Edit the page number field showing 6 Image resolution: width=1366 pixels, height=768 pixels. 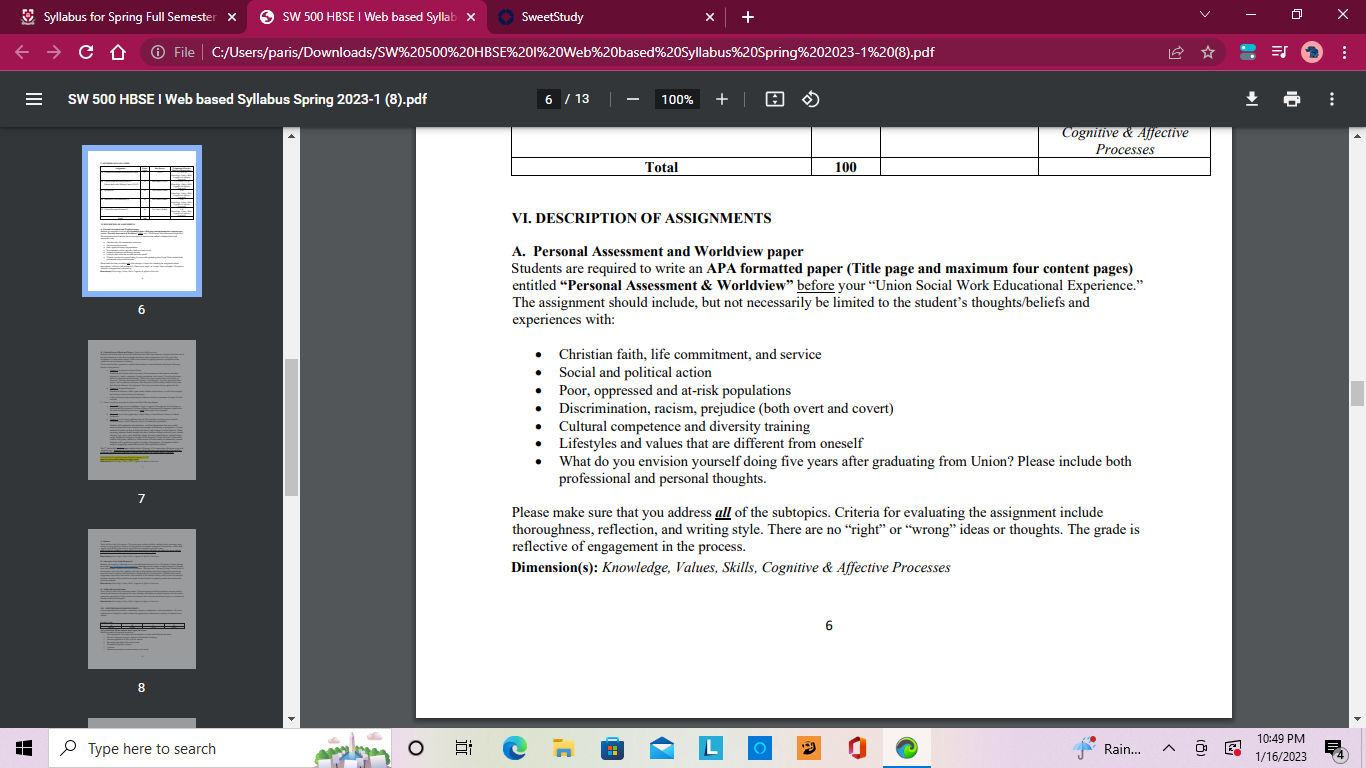tap(548, 99)
